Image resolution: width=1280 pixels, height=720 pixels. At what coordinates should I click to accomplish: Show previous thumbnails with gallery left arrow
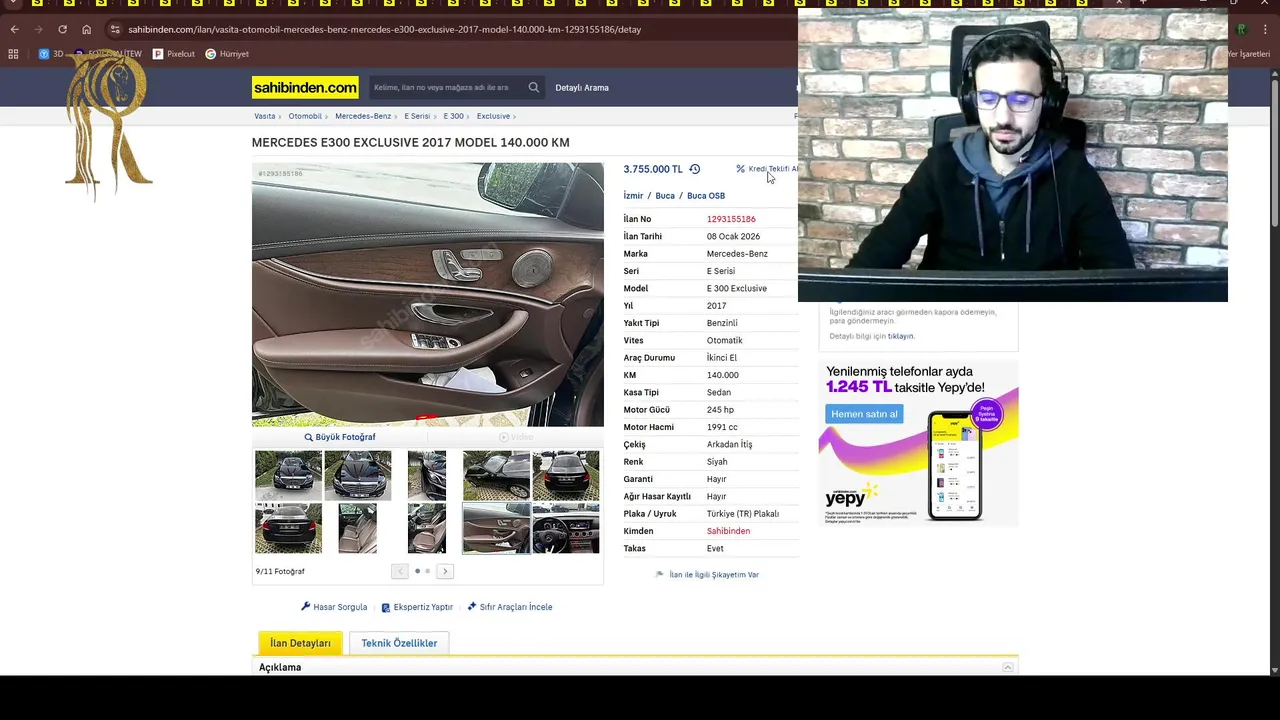click(x=400, y=571)
